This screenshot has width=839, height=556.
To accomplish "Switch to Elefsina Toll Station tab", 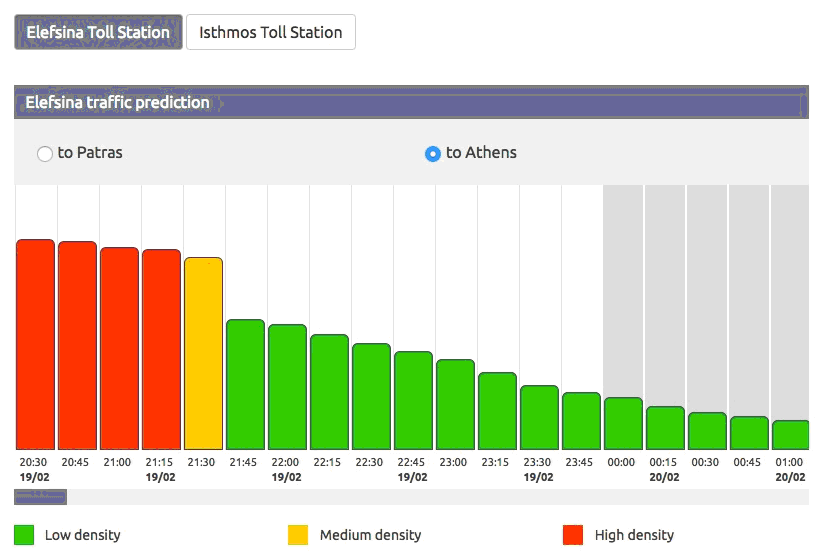I will pyautogui.click(x=98, y=32).
